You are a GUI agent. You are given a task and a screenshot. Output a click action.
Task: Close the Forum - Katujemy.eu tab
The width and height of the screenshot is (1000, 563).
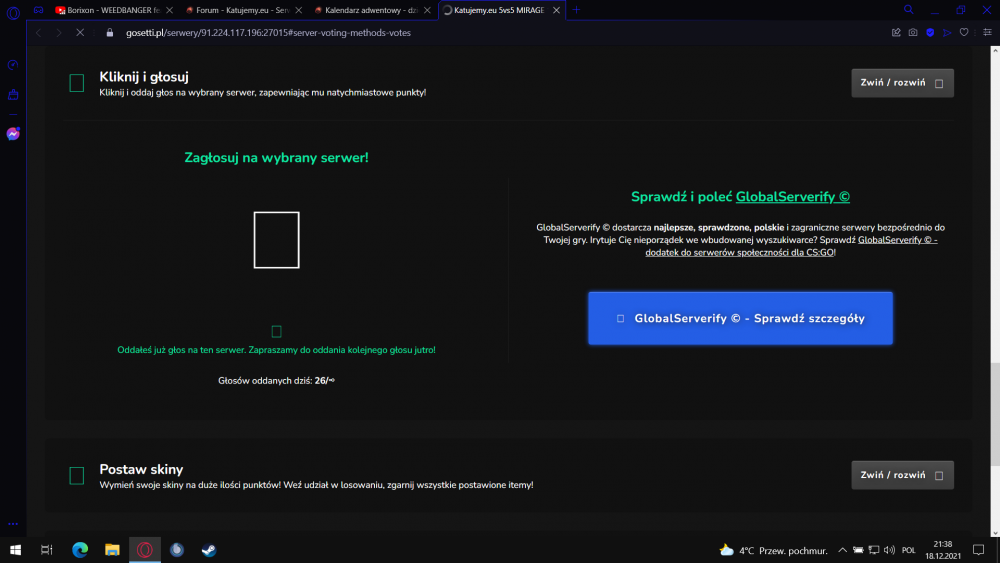(x=298, y=10)
